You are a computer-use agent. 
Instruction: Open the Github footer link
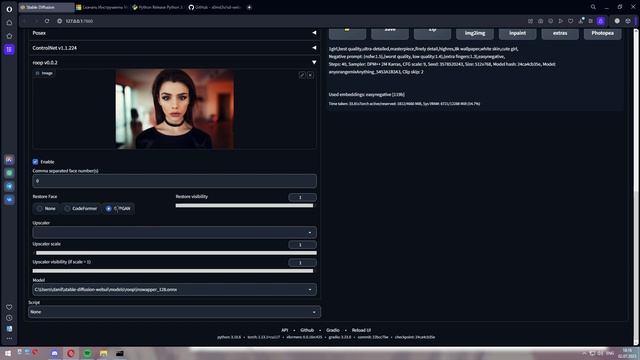coord(307,330)
